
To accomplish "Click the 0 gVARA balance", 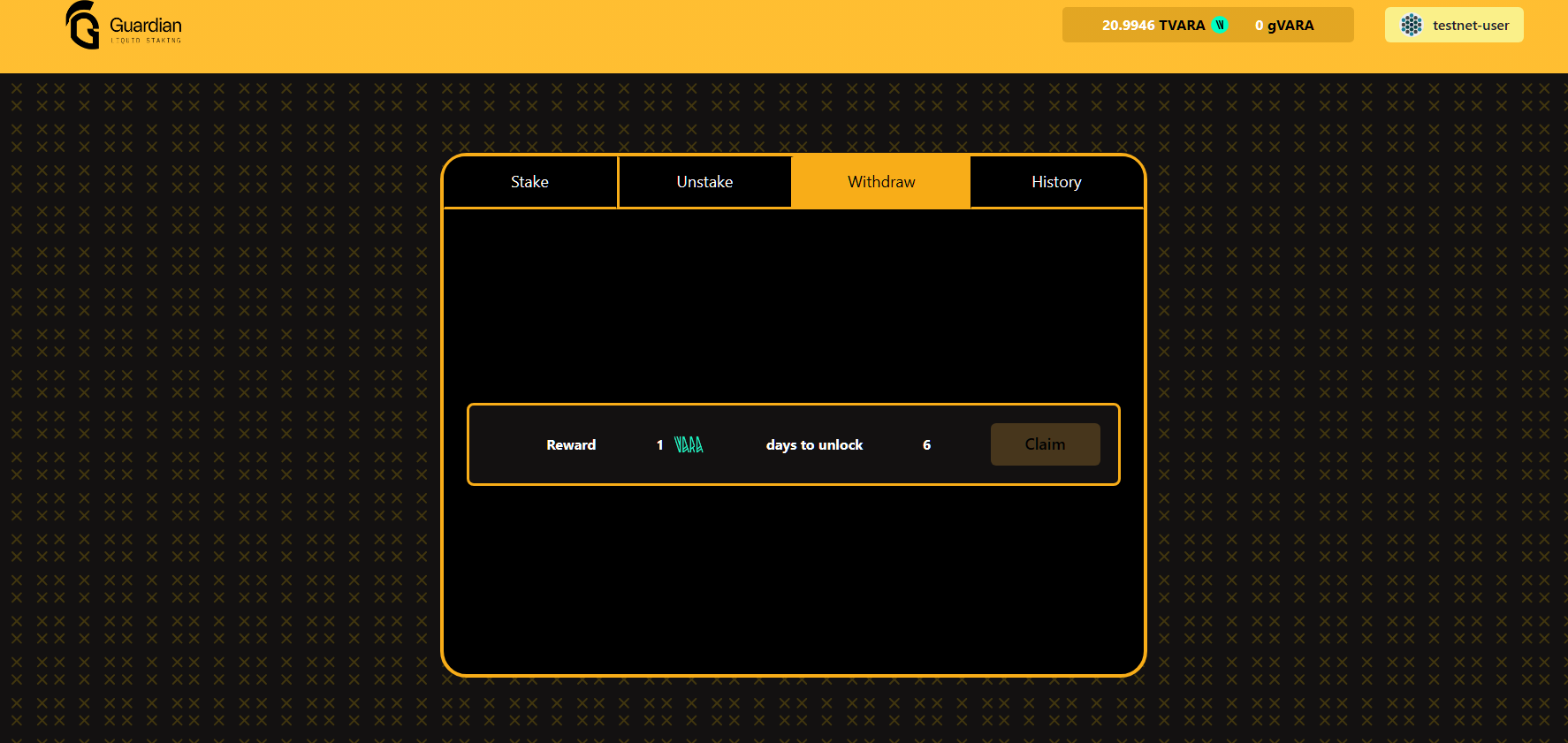I will (x=1284, y=26).
